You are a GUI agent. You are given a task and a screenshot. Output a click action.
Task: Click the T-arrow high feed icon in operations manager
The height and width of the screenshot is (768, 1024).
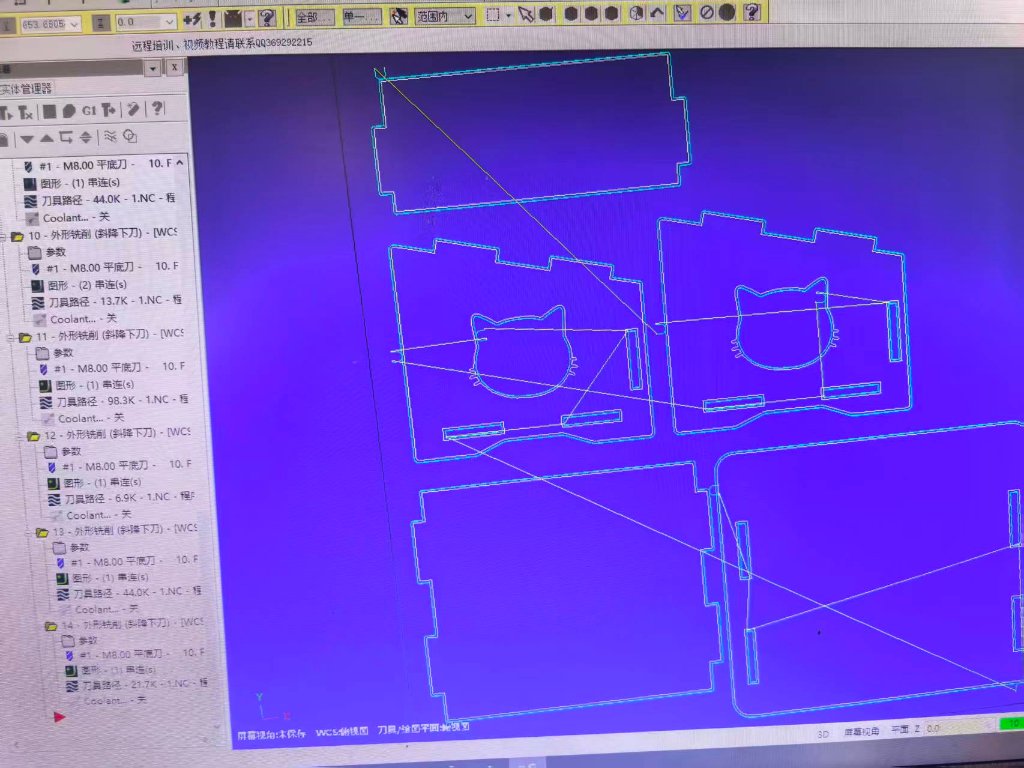click(108, 110)
